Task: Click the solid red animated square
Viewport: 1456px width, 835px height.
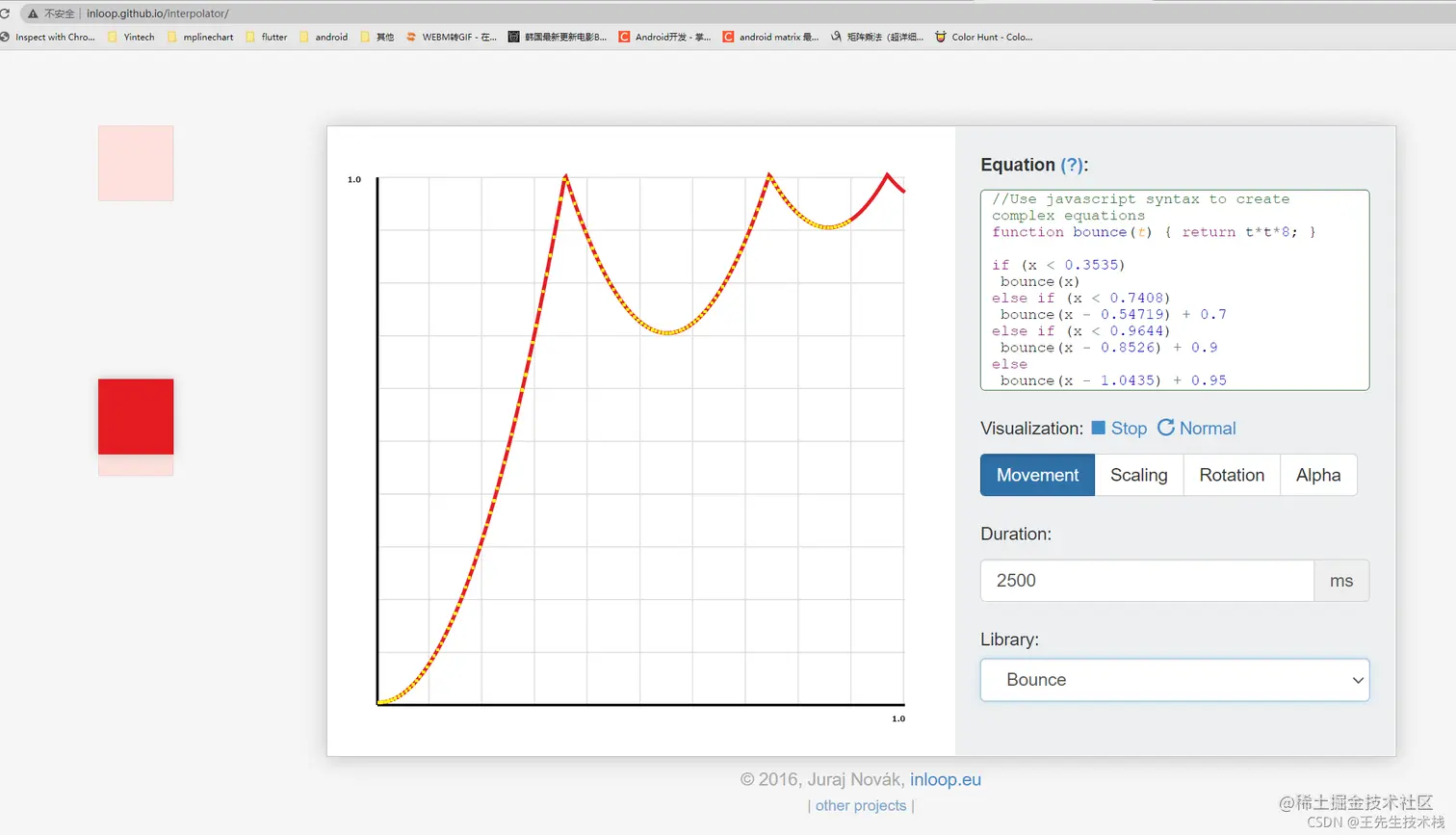Action: (136, 416)
